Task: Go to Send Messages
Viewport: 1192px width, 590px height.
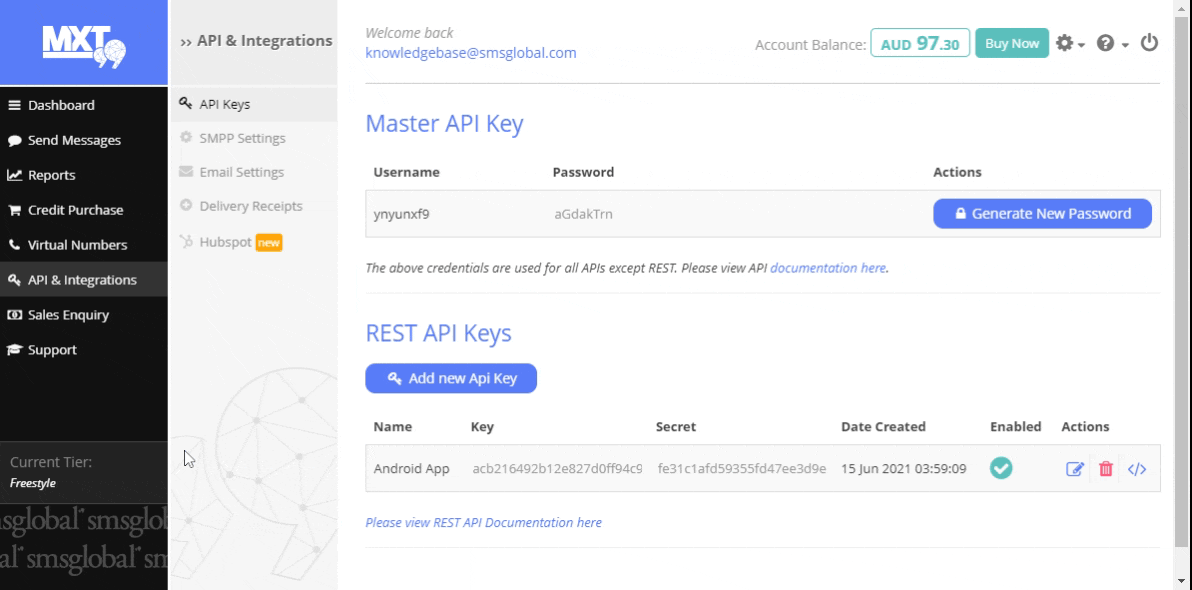Action: click(74, 140)
